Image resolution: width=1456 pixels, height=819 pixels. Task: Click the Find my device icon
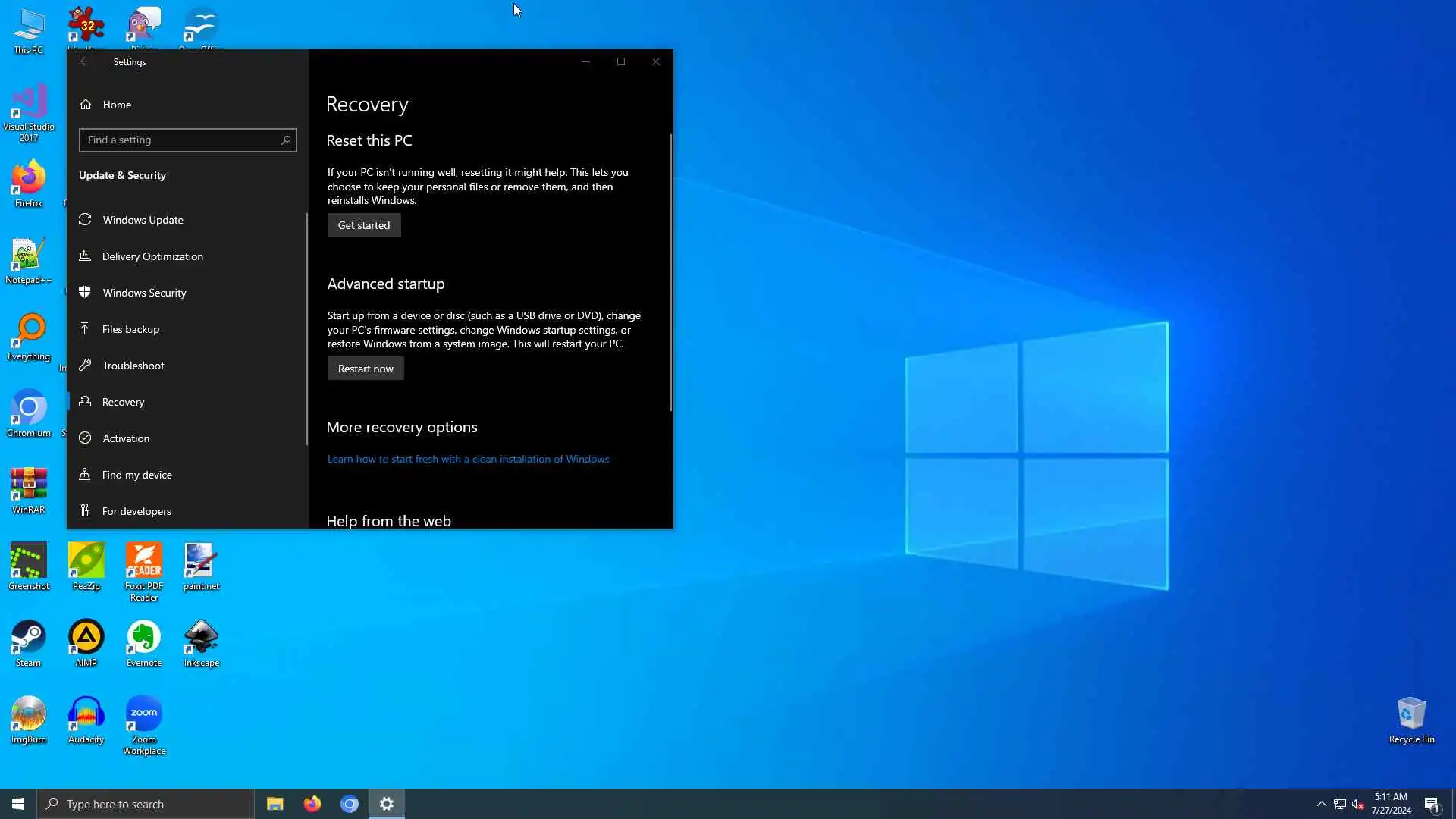click(x=85, y=475)
